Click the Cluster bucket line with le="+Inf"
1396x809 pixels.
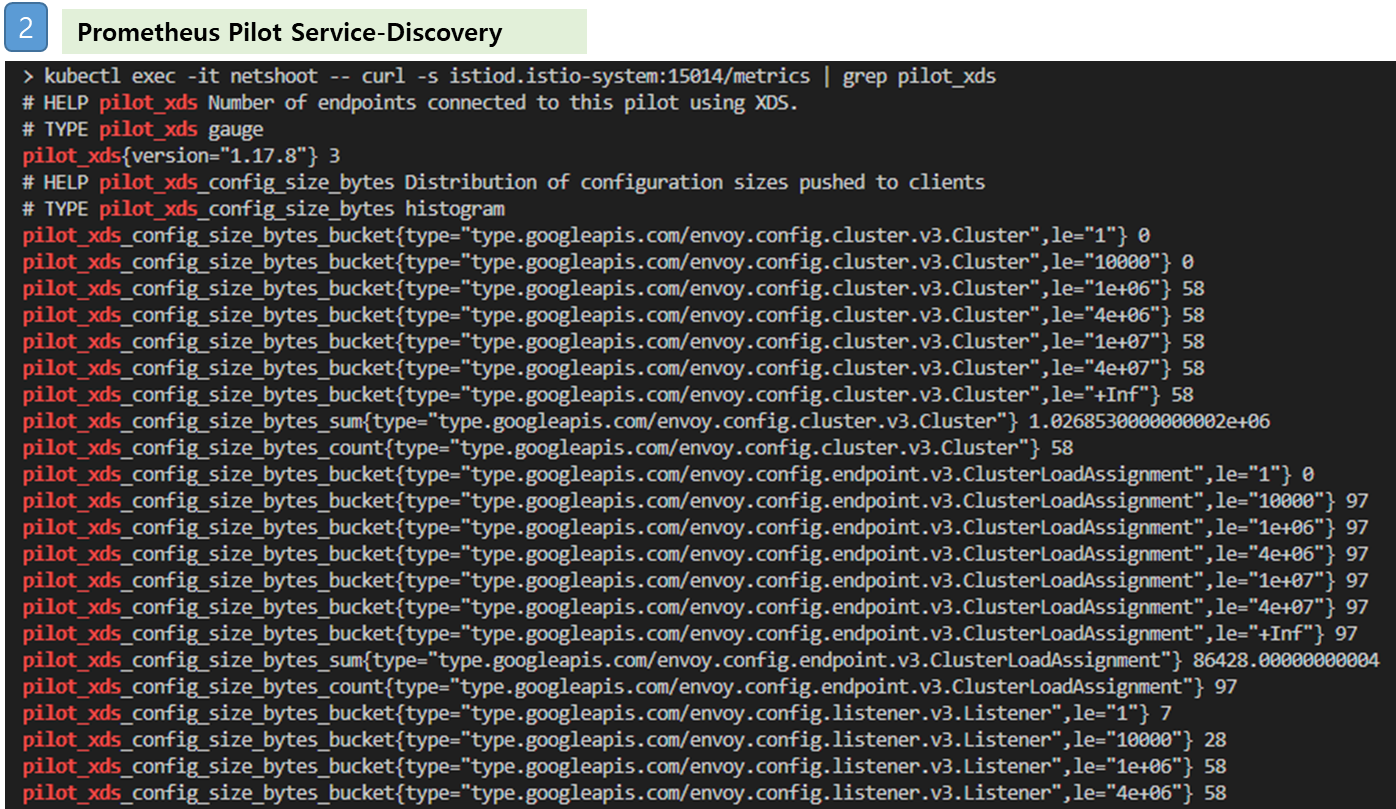point(608,394)
